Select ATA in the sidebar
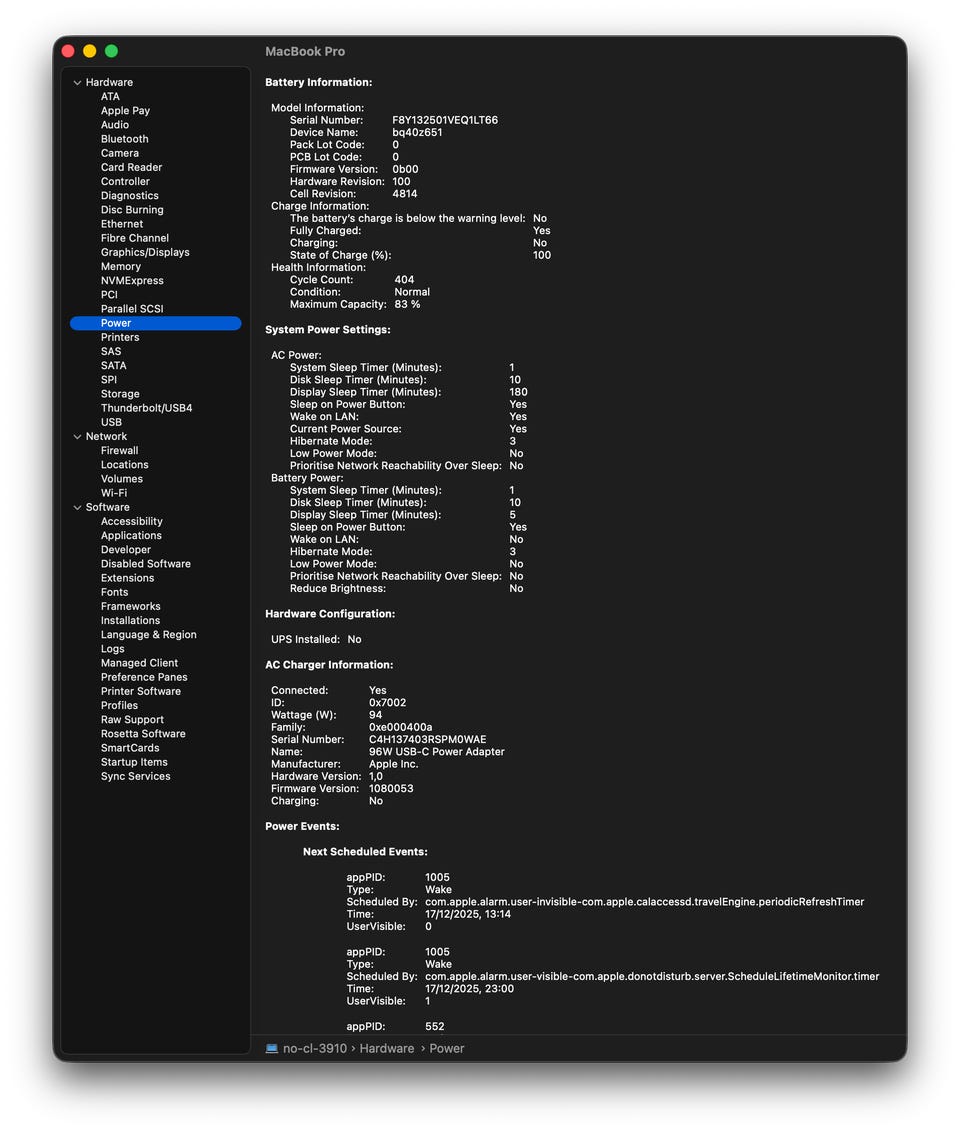Image resolution: width=960 pixels, height=1132 pixels. 110,97
